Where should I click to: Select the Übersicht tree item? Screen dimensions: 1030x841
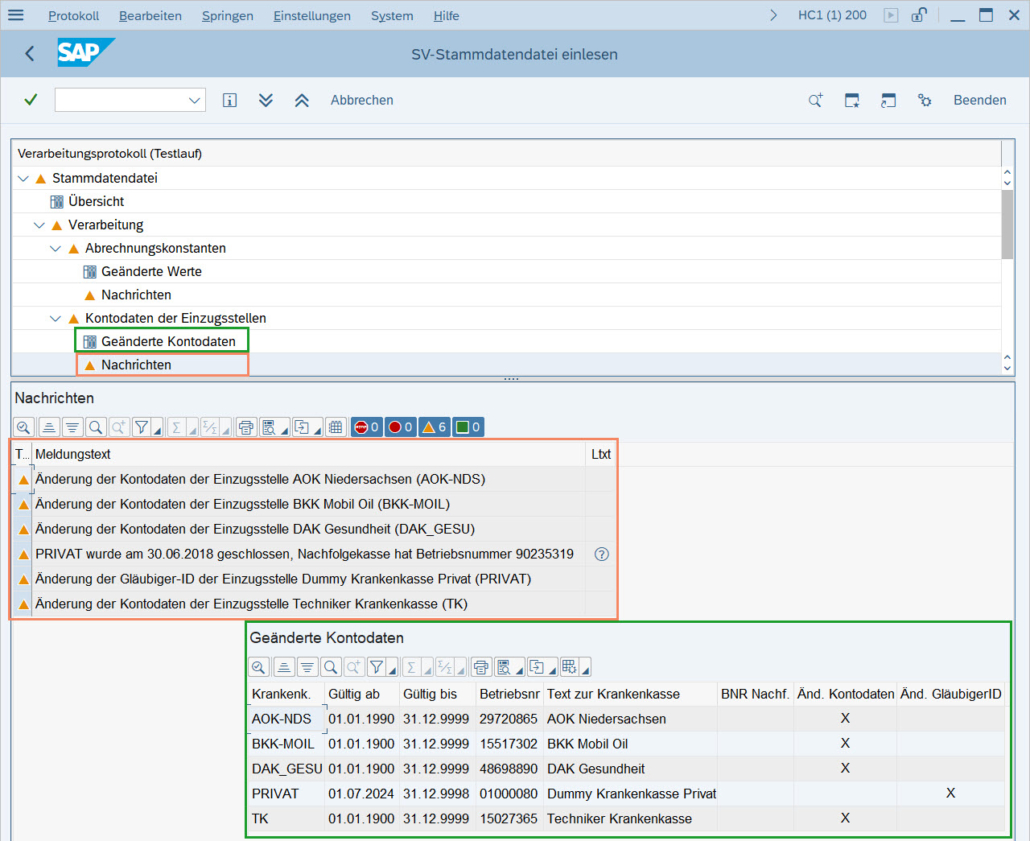[x=96, y=202]
